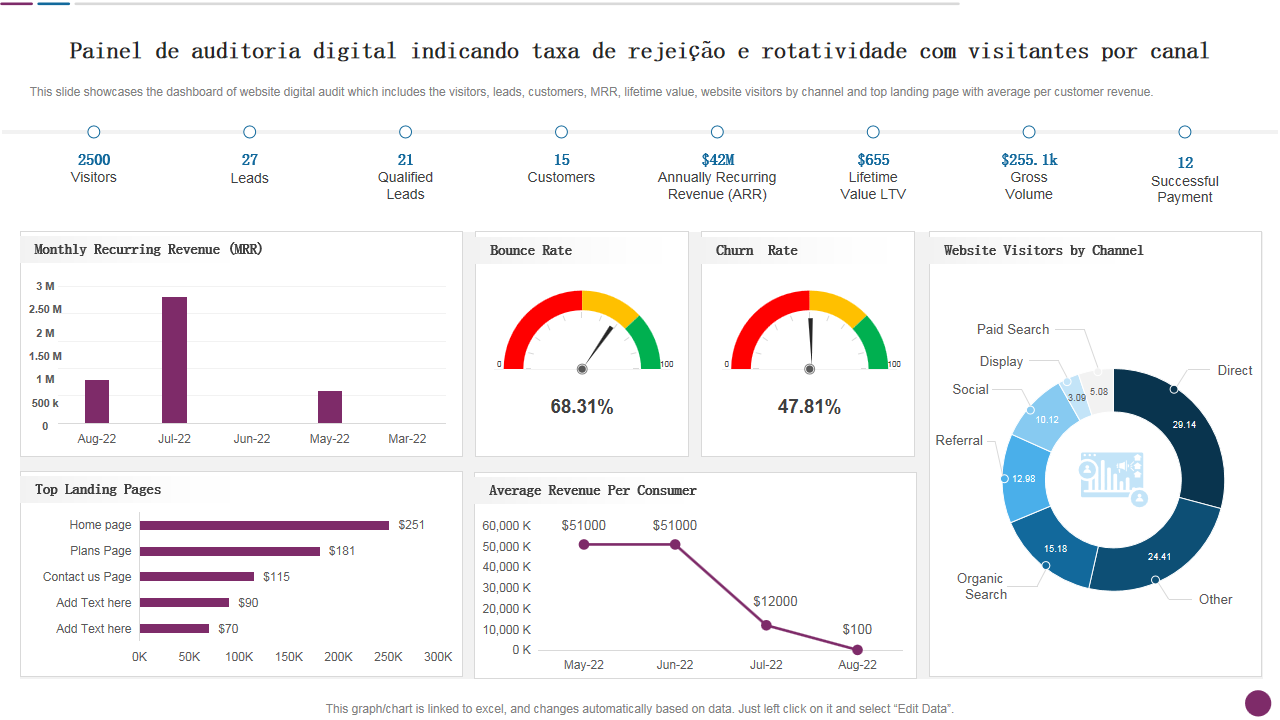Select the circle marker above 2500 Visitors

point(94,132)
